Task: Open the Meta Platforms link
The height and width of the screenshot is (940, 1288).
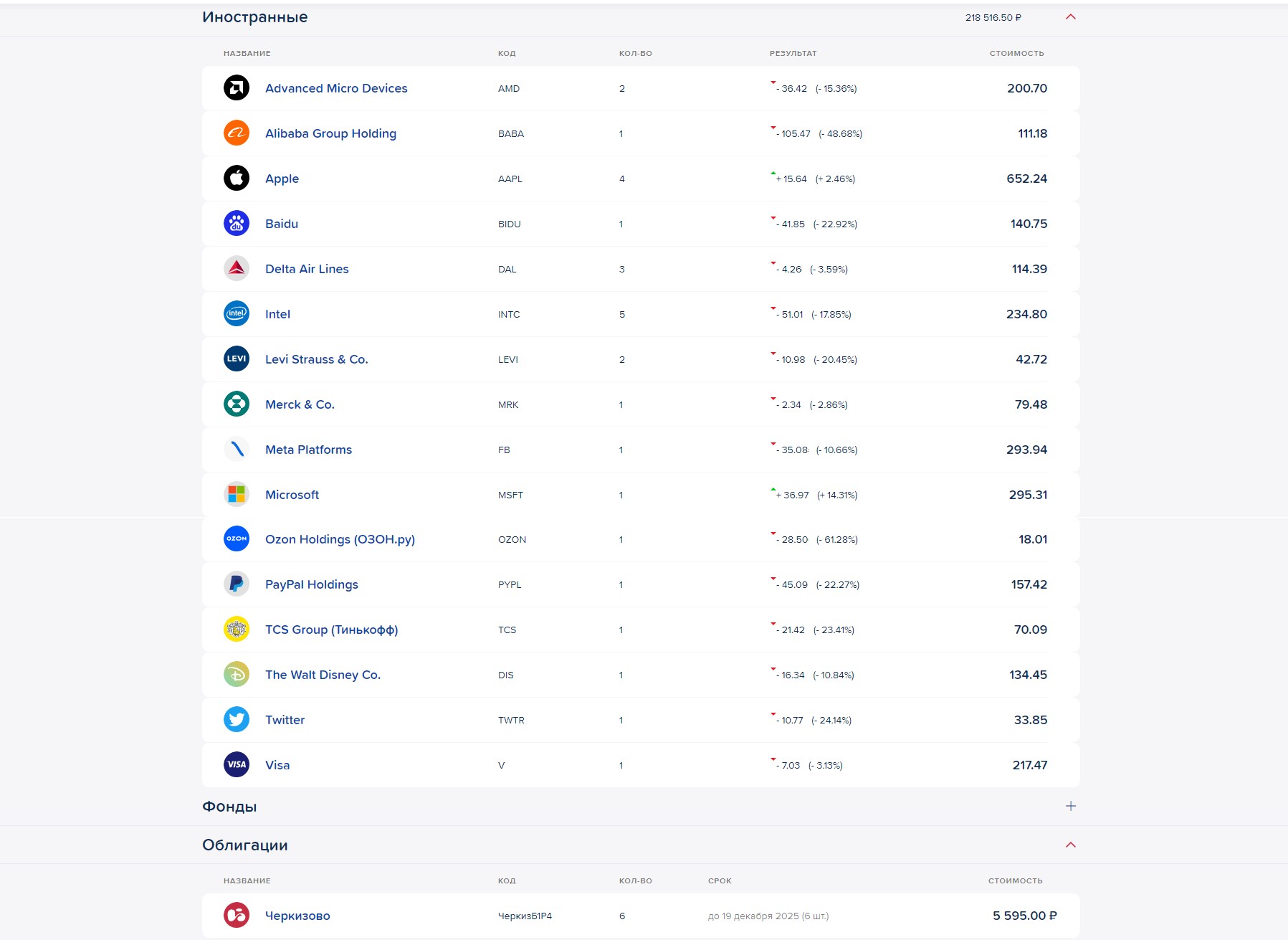Action: pos(308,450)
